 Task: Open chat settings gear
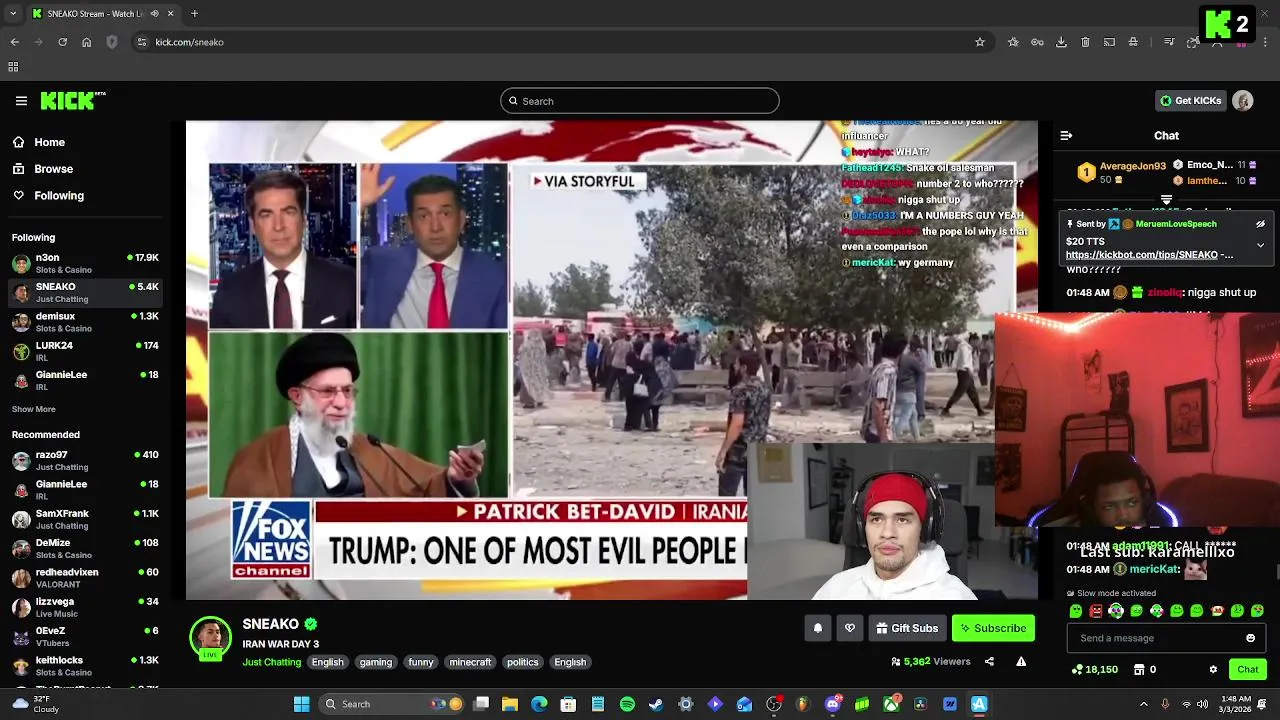coord(1213,669)
